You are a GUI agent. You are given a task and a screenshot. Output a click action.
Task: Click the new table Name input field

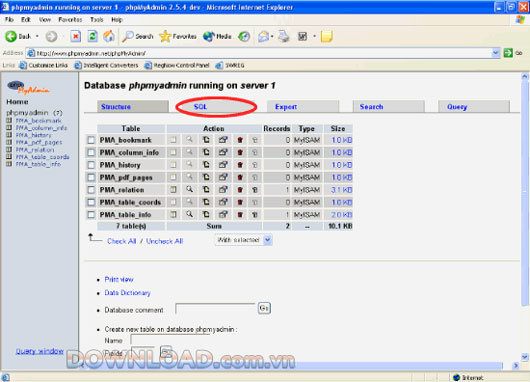[x=169, y=339]
